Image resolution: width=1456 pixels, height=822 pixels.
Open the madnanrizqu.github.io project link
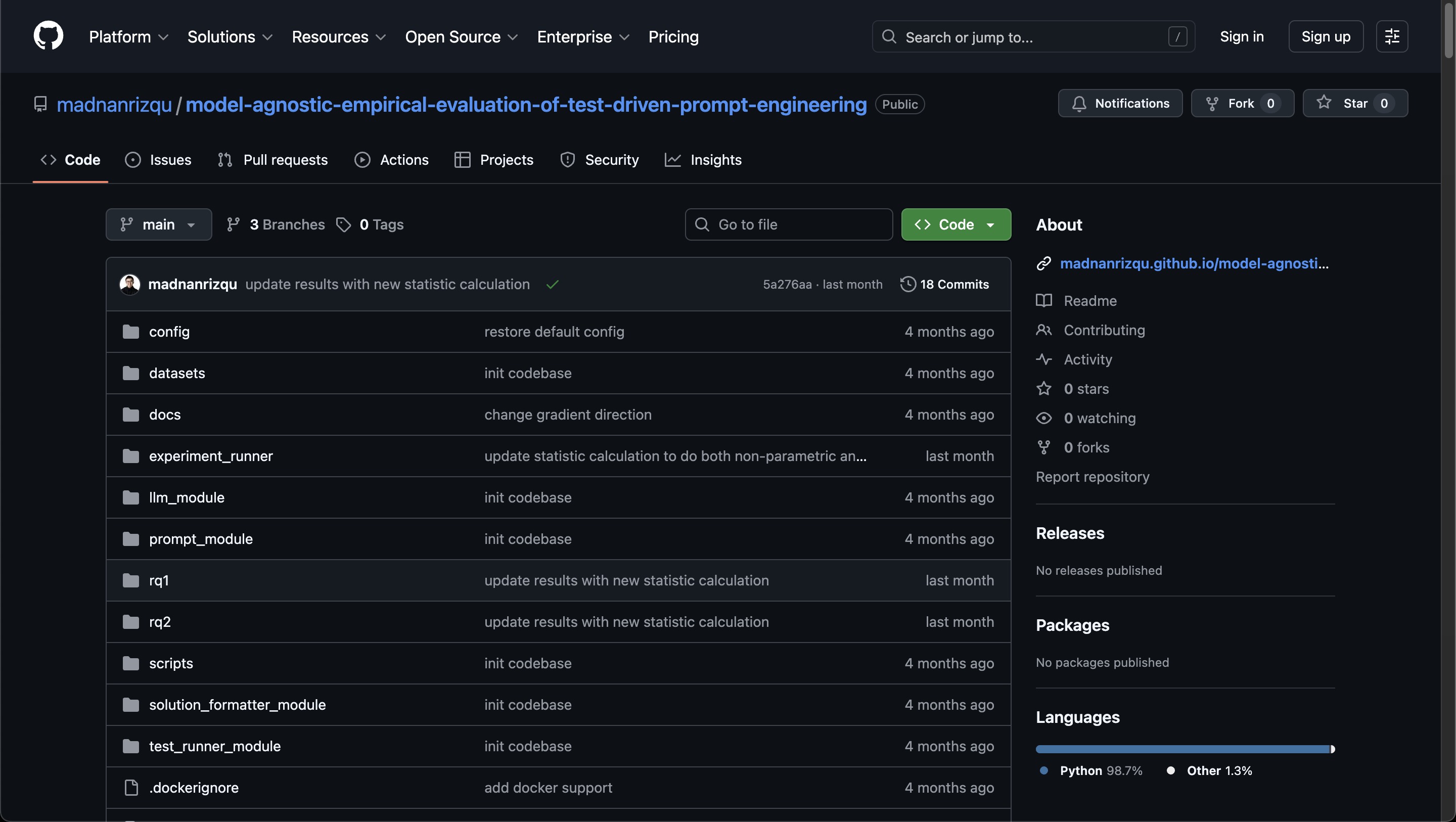point(1193,263)
